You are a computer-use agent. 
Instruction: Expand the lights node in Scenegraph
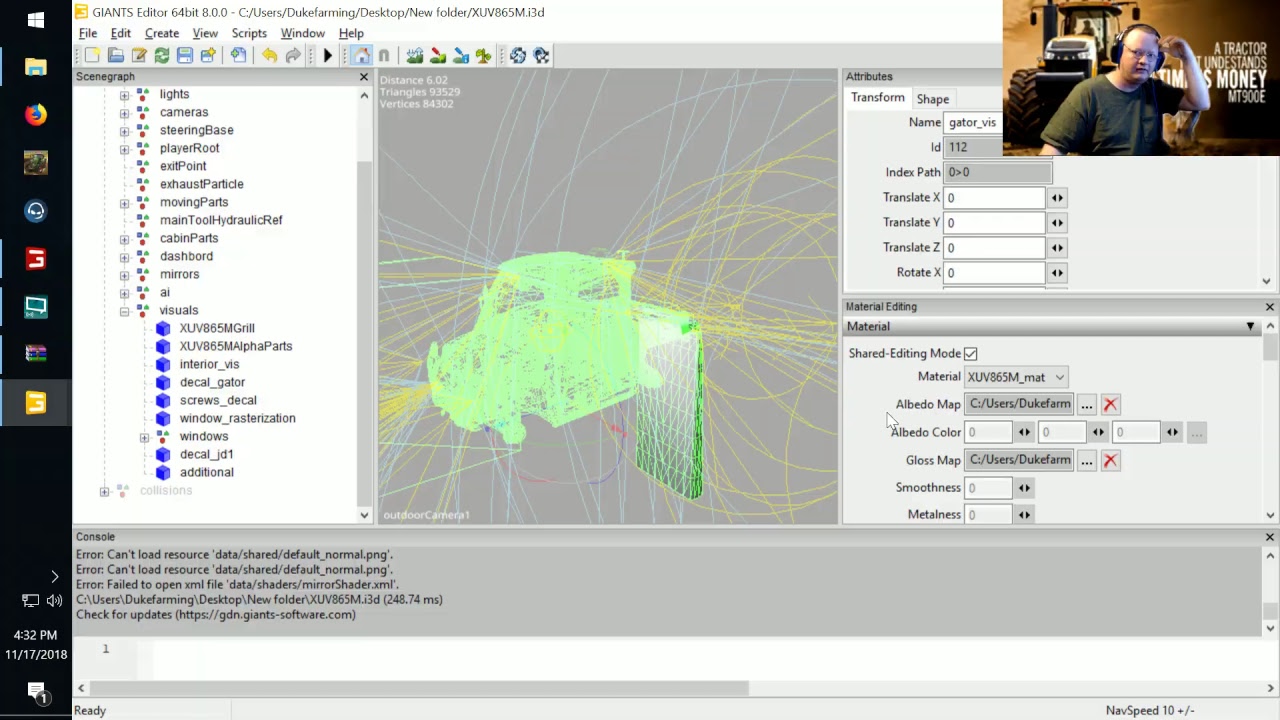(x=124, y=95)
